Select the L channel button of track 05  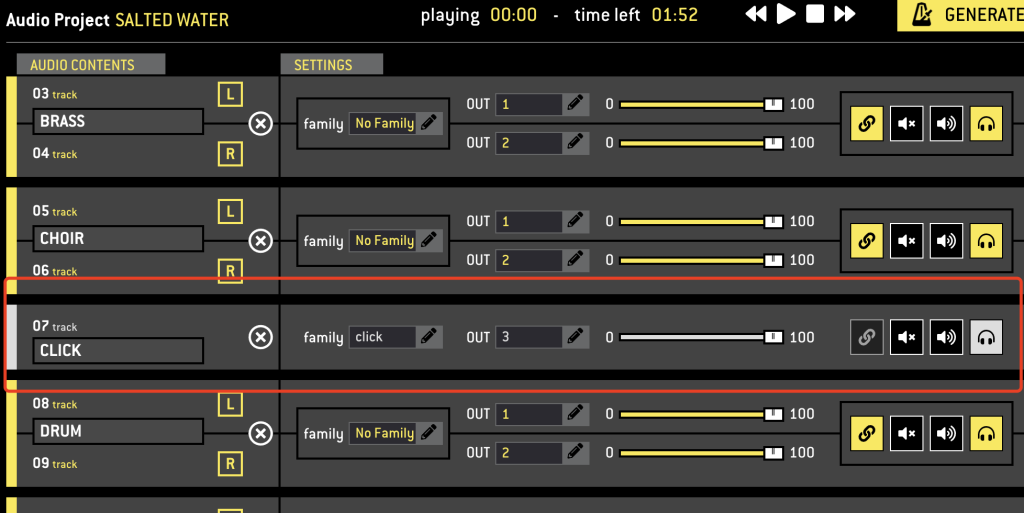tap(230, 211)
